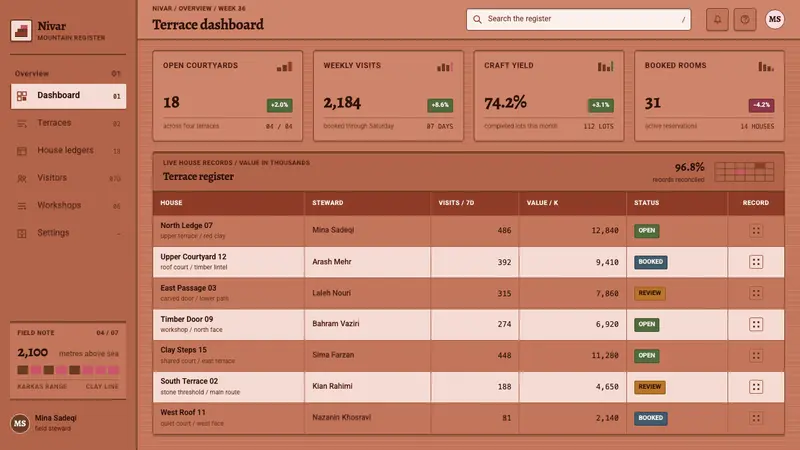Click the 96.8% reconciled figure
The width and height of the screenshot is (800, 450).
689,167
